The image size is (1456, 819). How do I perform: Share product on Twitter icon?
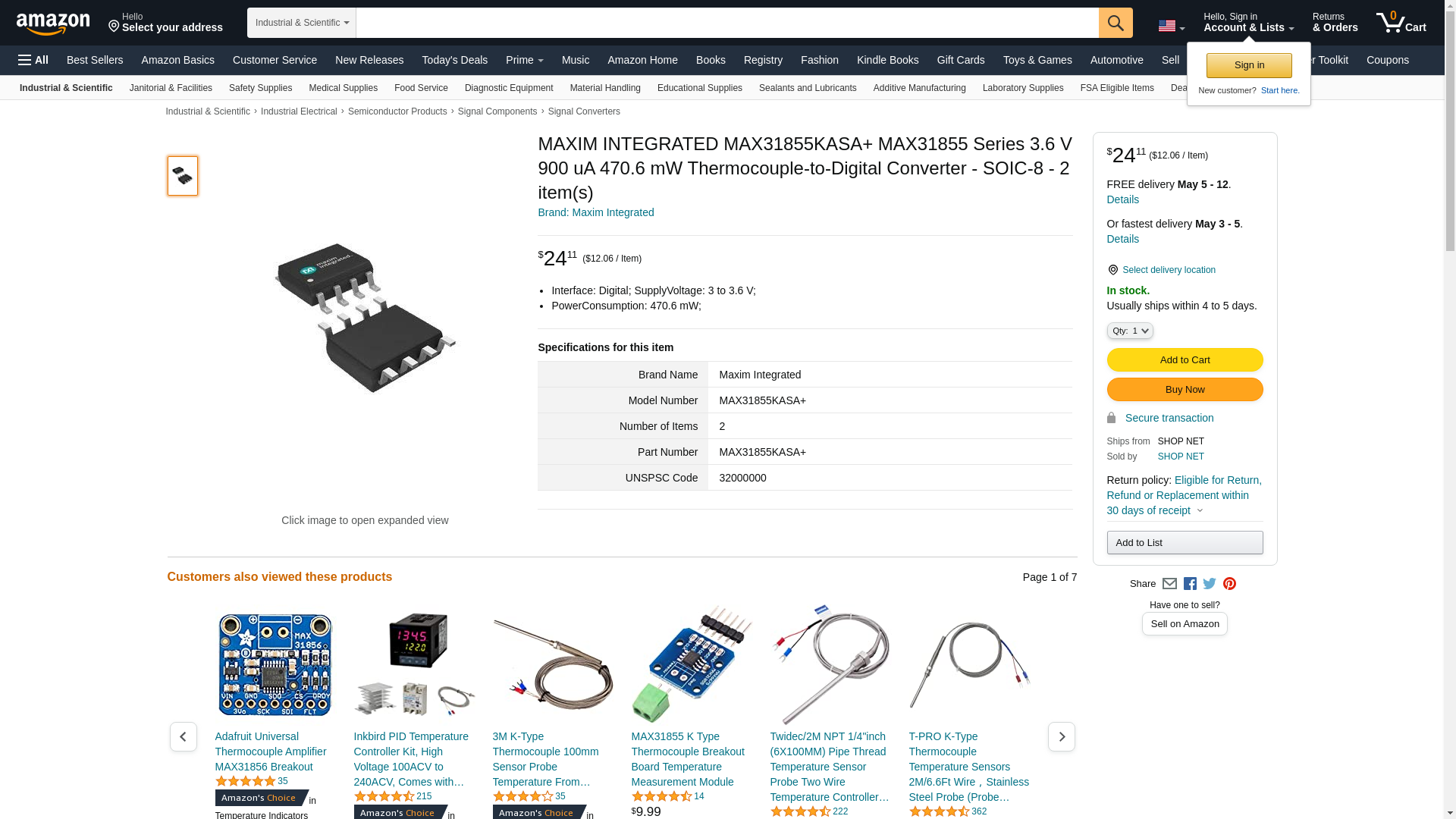click(1210, 584)
